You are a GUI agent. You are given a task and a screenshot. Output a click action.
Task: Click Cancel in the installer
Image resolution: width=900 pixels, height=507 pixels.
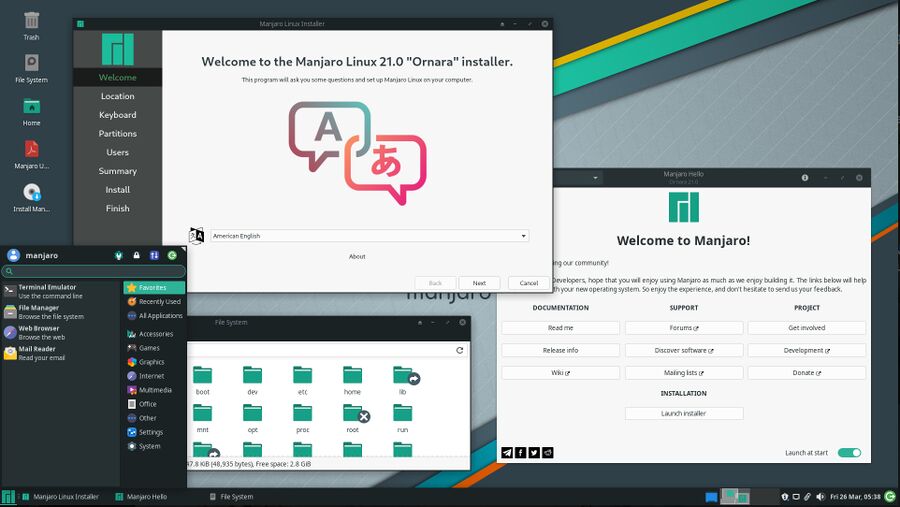tap(529, 283)
